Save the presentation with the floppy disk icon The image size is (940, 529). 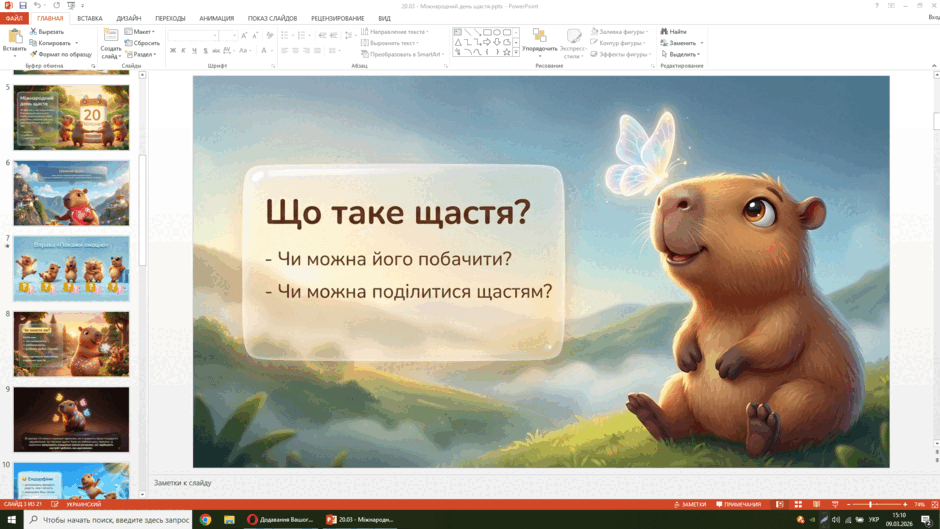[23, 5]
